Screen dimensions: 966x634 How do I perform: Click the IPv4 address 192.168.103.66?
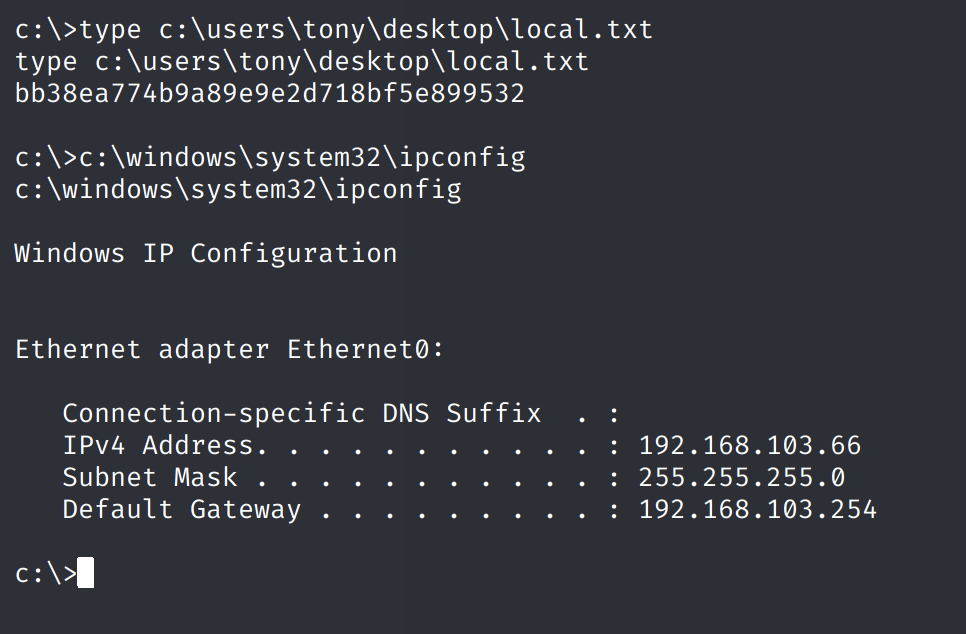750,445
